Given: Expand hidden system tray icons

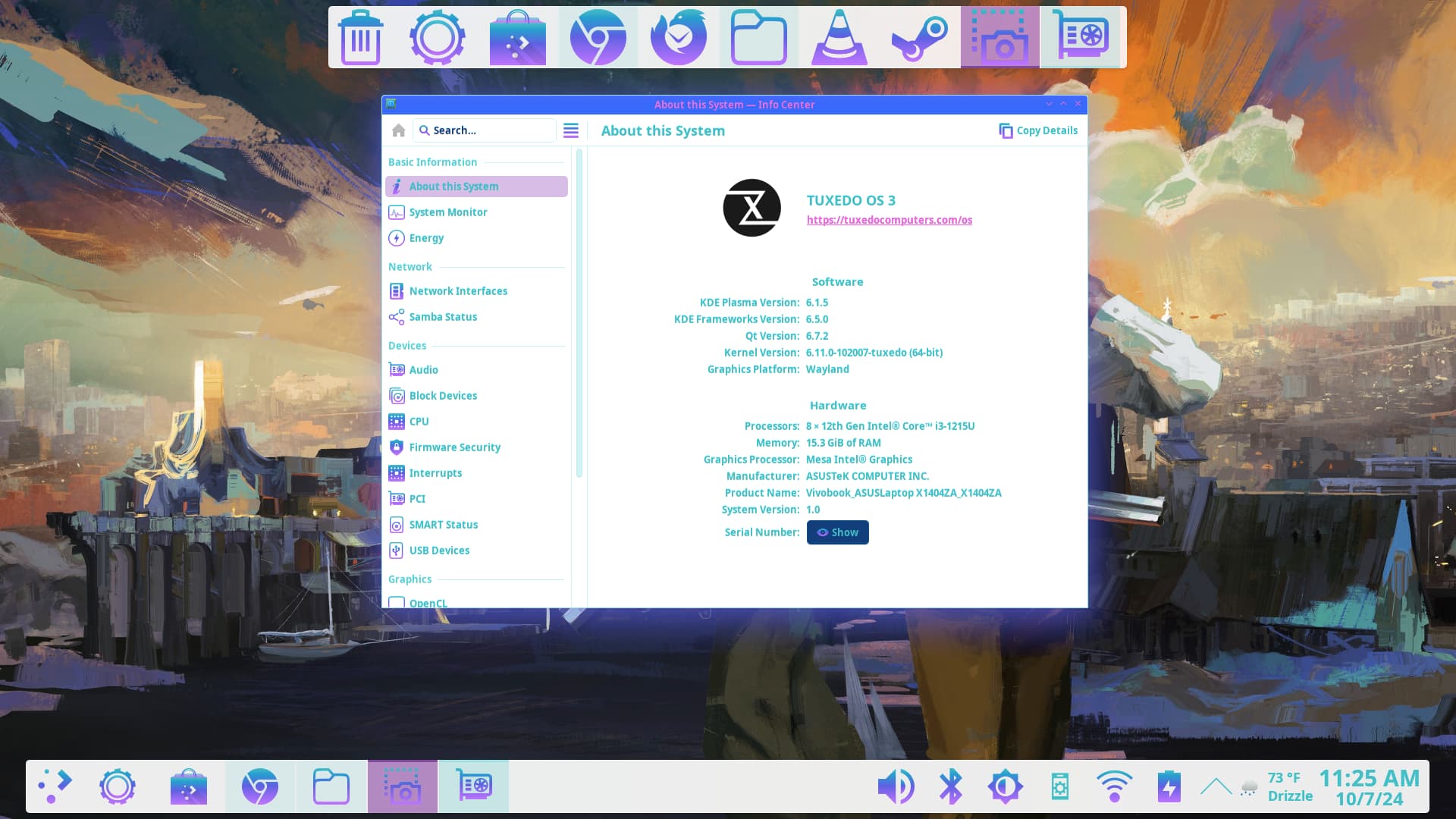Looking at the screenshot, I should click(1216, 786).
